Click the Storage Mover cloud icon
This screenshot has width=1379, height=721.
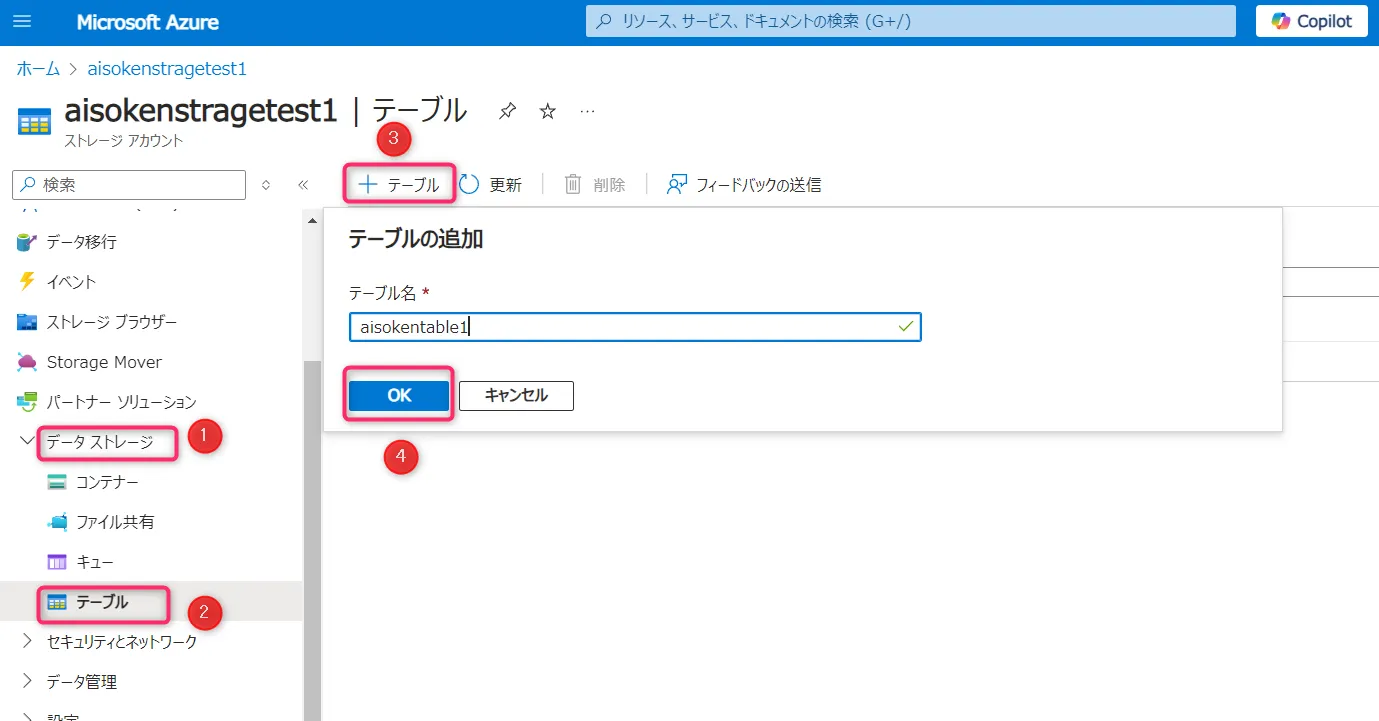(27, 362)
